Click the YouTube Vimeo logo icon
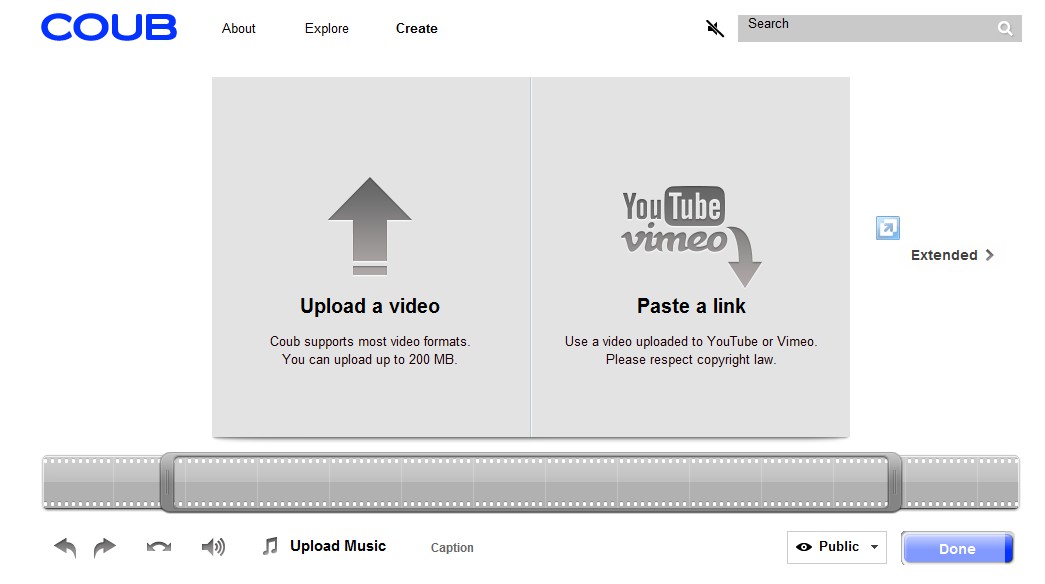The height and width of the screenshot is (584, 1045). coord(691,235)
